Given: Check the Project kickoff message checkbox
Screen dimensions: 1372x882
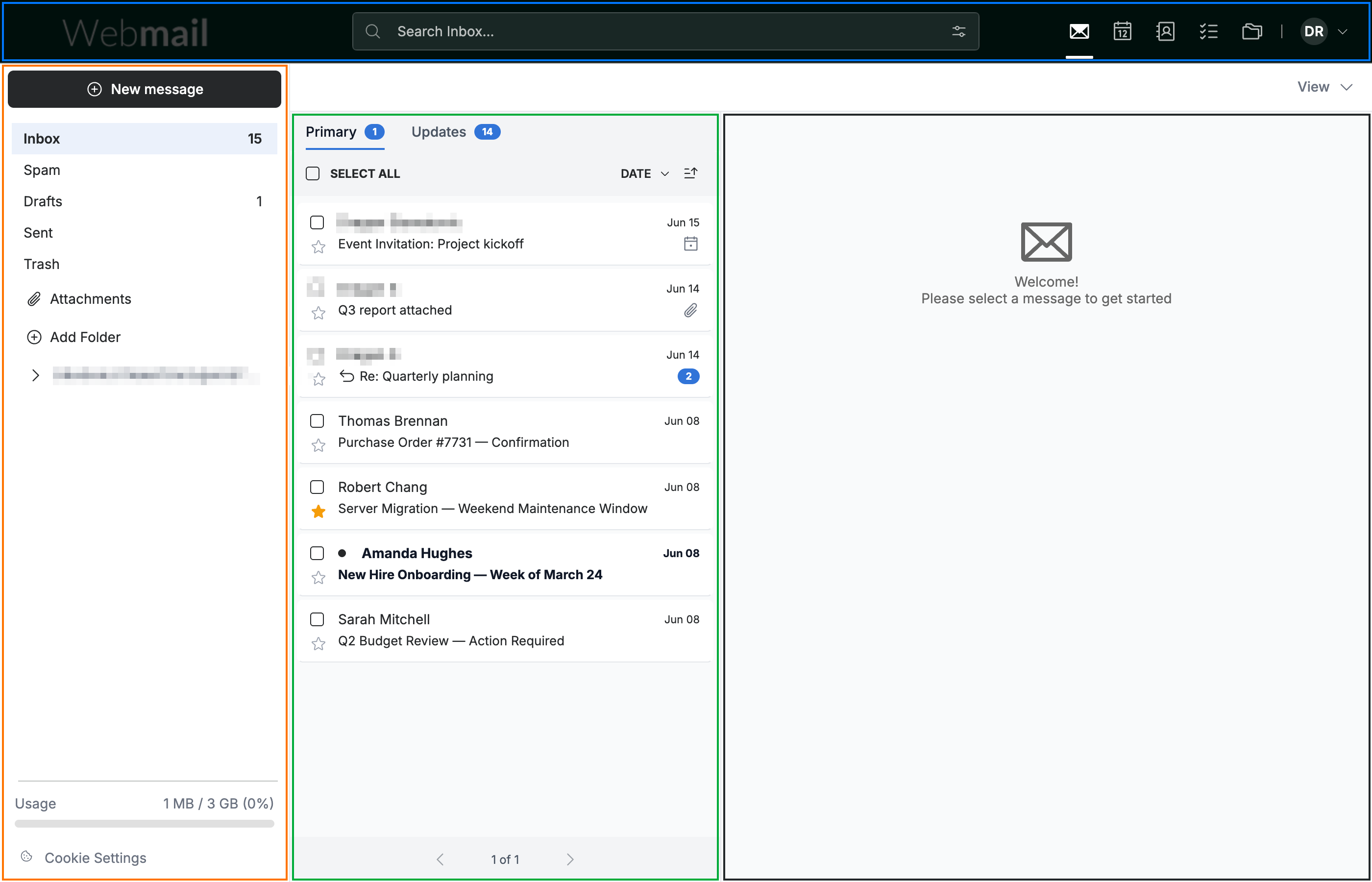Looking at the screenshot, I should pyautogui.click(x=317, y=222).
